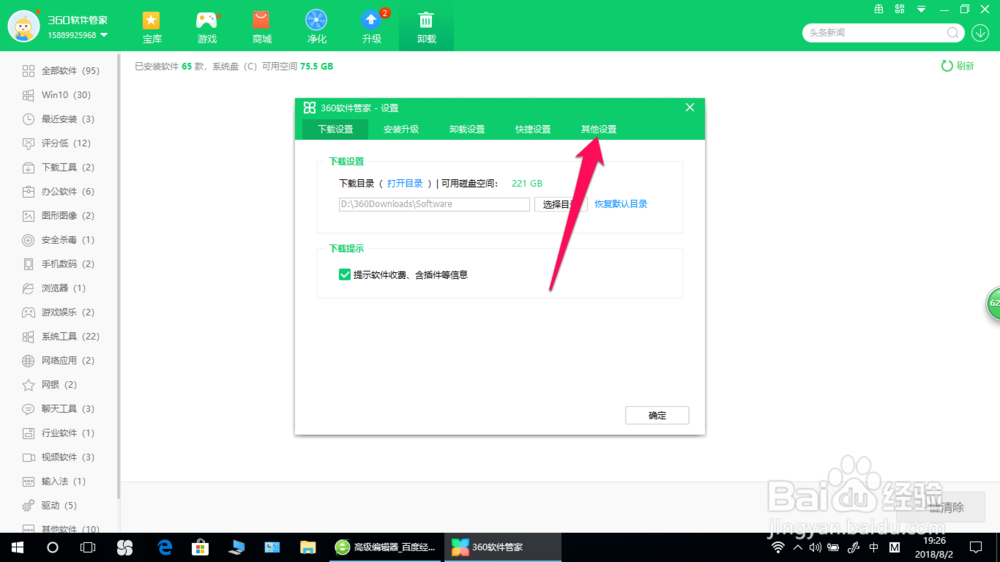
Task: Open the 商城 store section
Action: click(x=261, y=27)
